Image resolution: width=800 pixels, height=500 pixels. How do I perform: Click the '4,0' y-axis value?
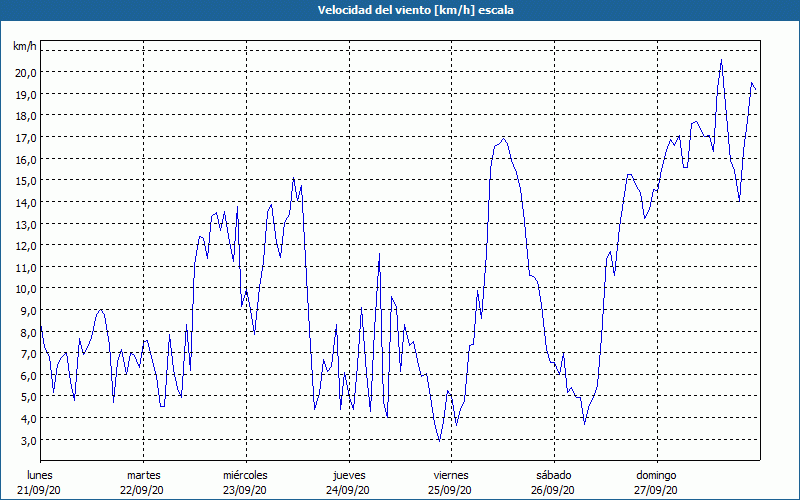(x=28, y=419)
